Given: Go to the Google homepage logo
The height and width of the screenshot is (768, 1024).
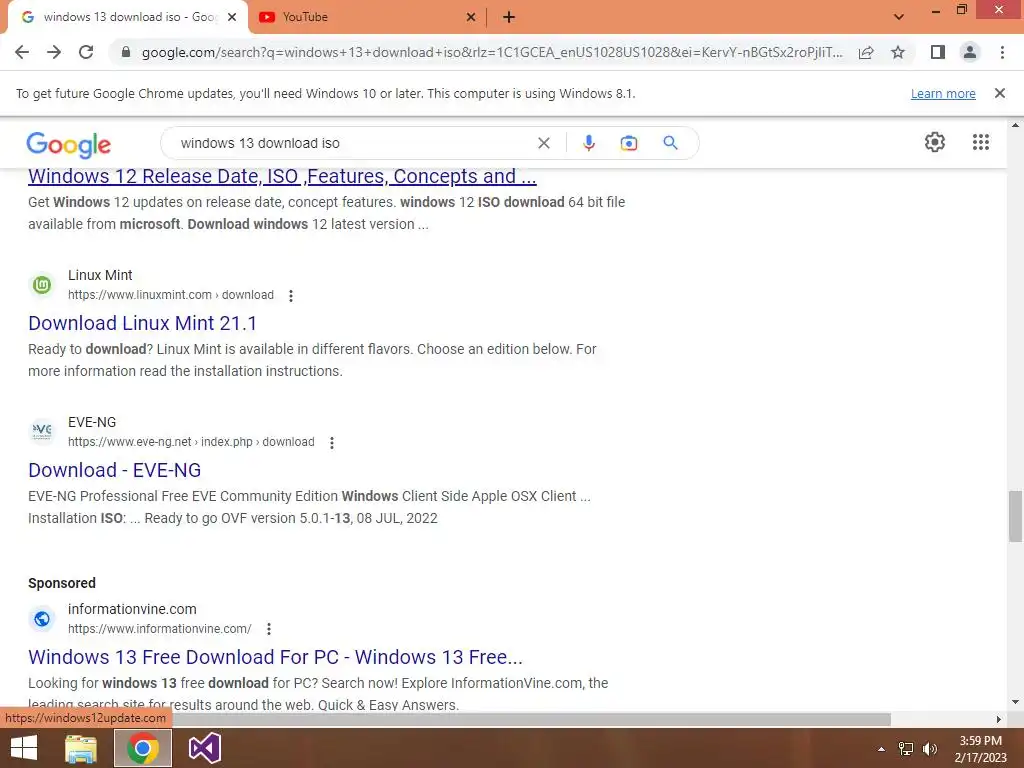Looking at the screenshot, I should click(x=69, y=145).
